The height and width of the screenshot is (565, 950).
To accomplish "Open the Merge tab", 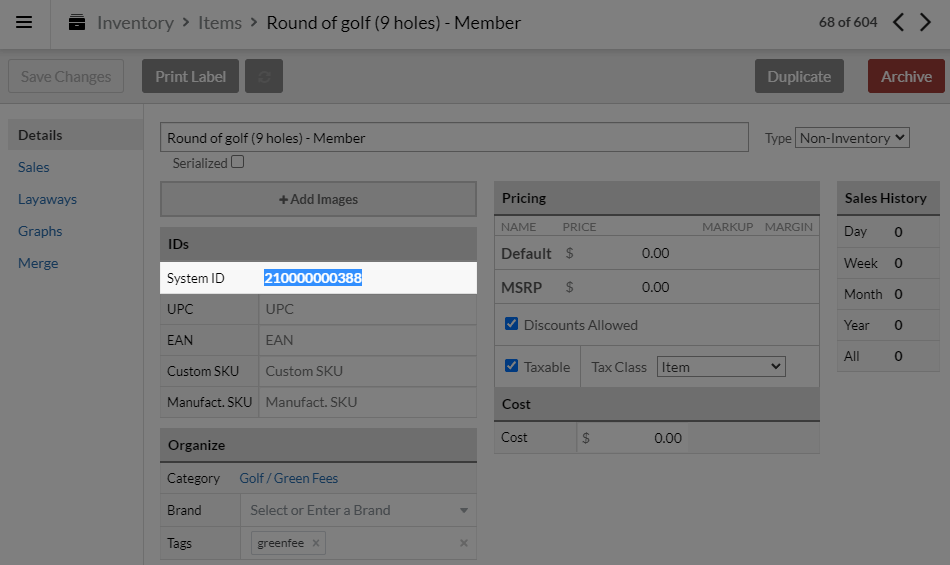I will click(x=38, y=263).
